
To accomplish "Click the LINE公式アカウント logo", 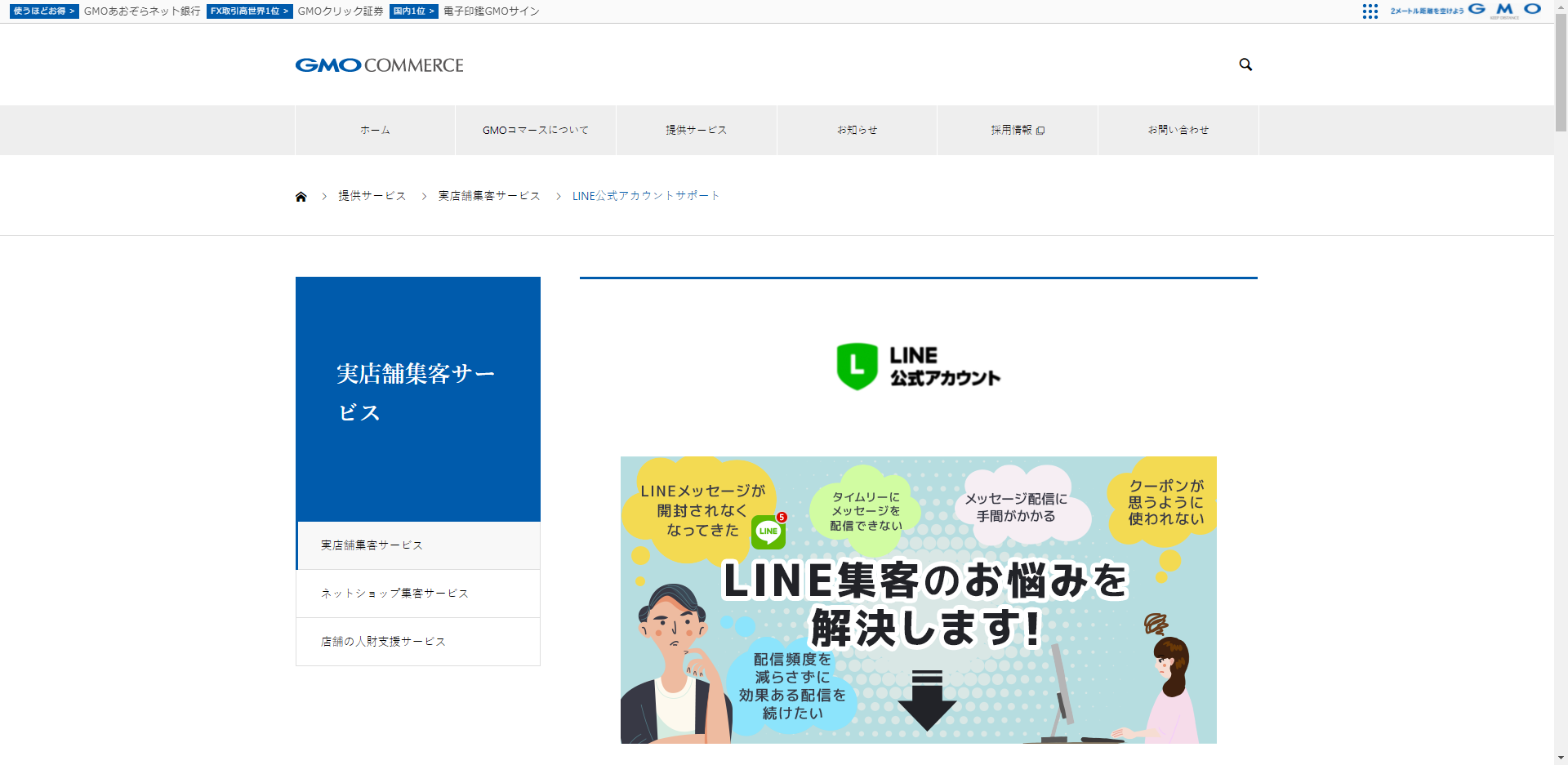I will click(919, 367).
